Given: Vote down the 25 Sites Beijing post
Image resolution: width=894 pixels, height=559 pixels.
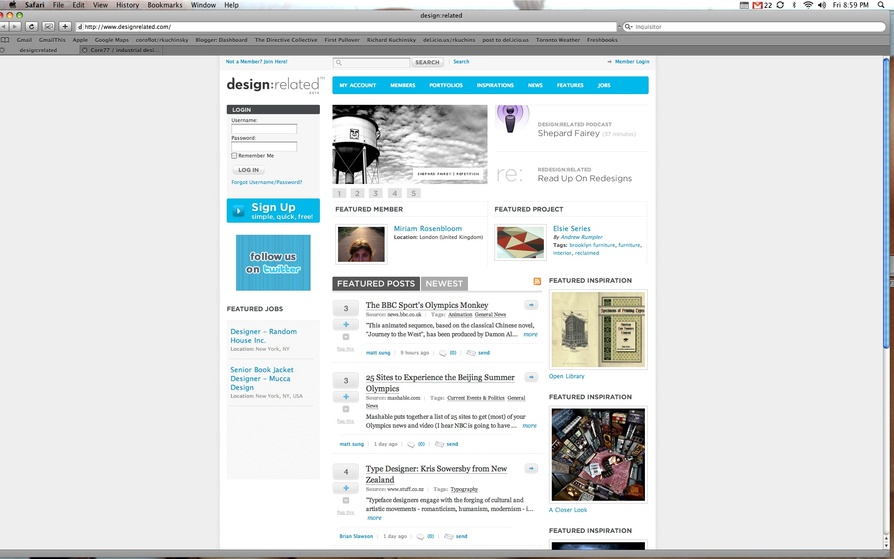Looking at the screenshot, I should 346,409.
